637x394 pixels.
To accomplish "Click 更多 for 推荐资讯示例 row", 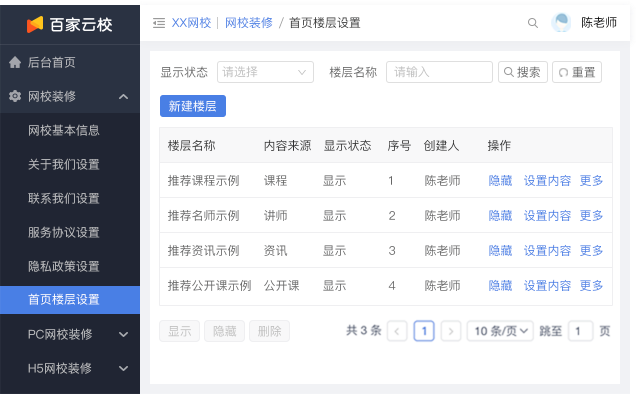I will [x=591, y=251].
